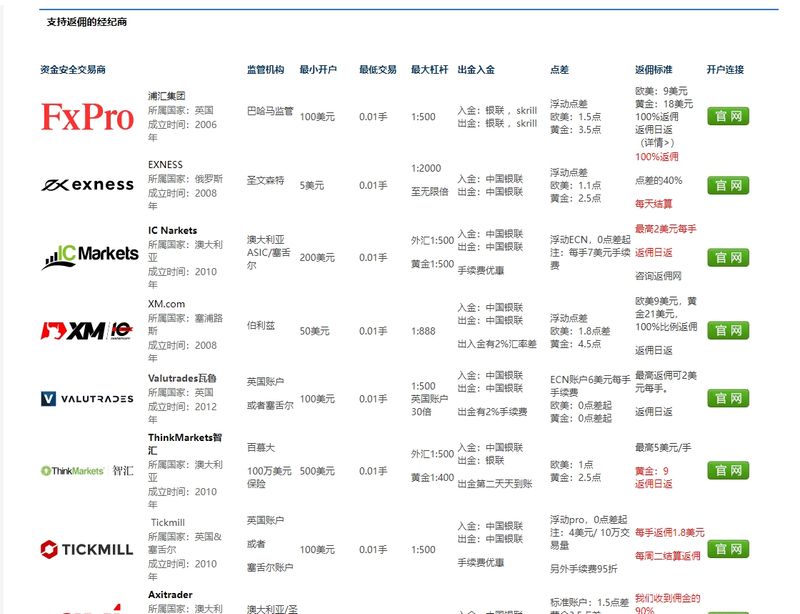Click 最高5美元/手 rebate text
The height and width of the screenshot is (614, 800).
(663, 447)
